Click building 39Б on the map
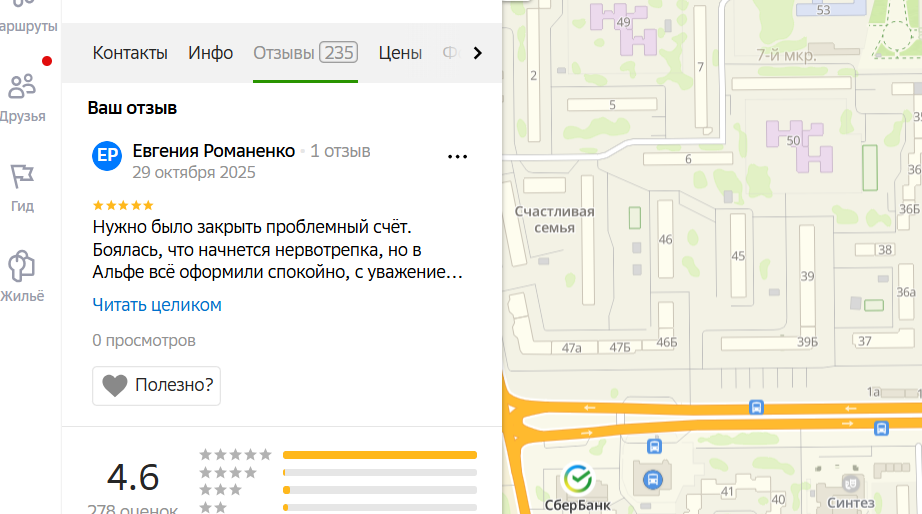Image resolution: width=922 pixels, height=514 pixels. [808, 342]
